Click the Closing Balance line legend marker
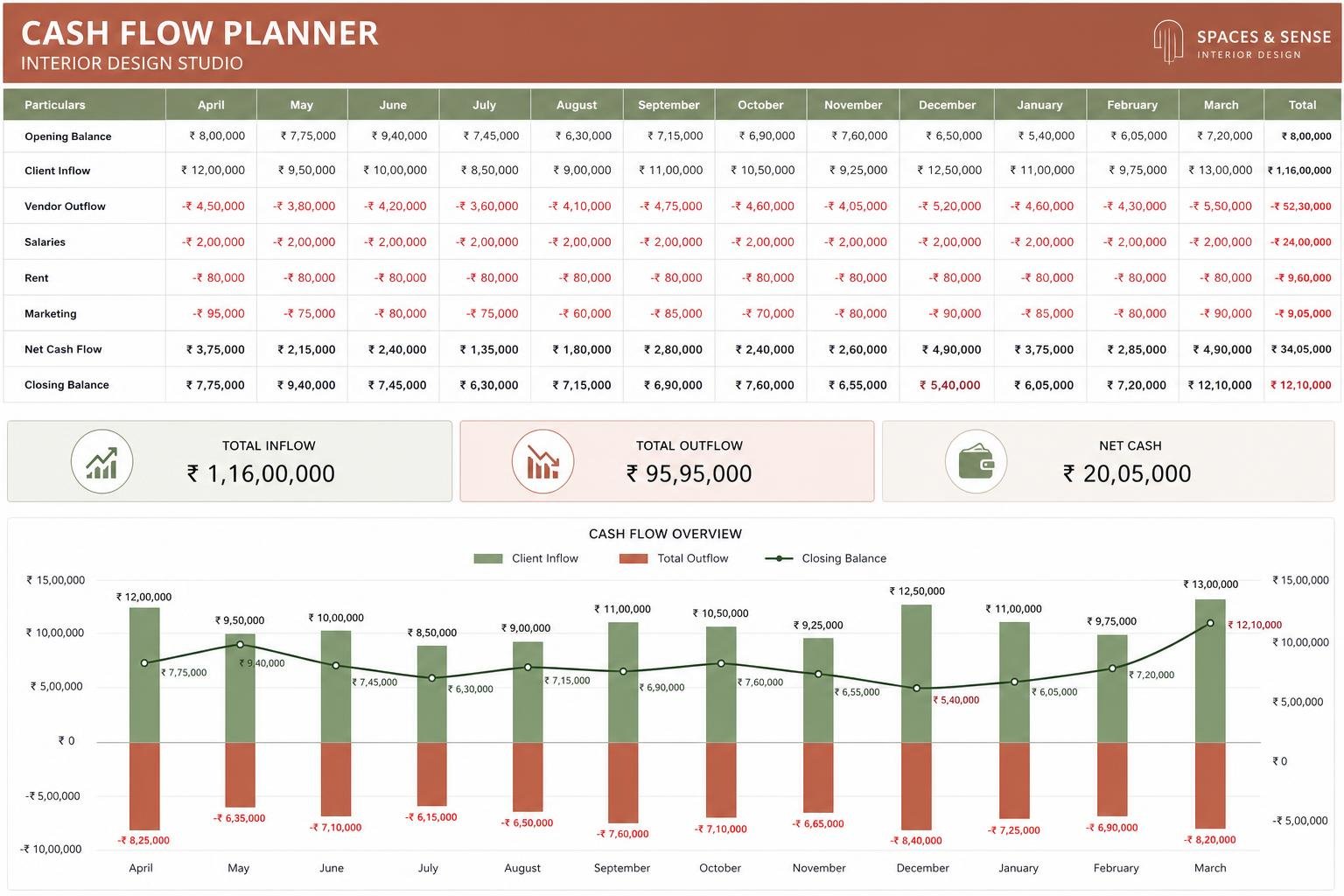This screenshot has width=1344, height=896. click(x=779, y=558)
